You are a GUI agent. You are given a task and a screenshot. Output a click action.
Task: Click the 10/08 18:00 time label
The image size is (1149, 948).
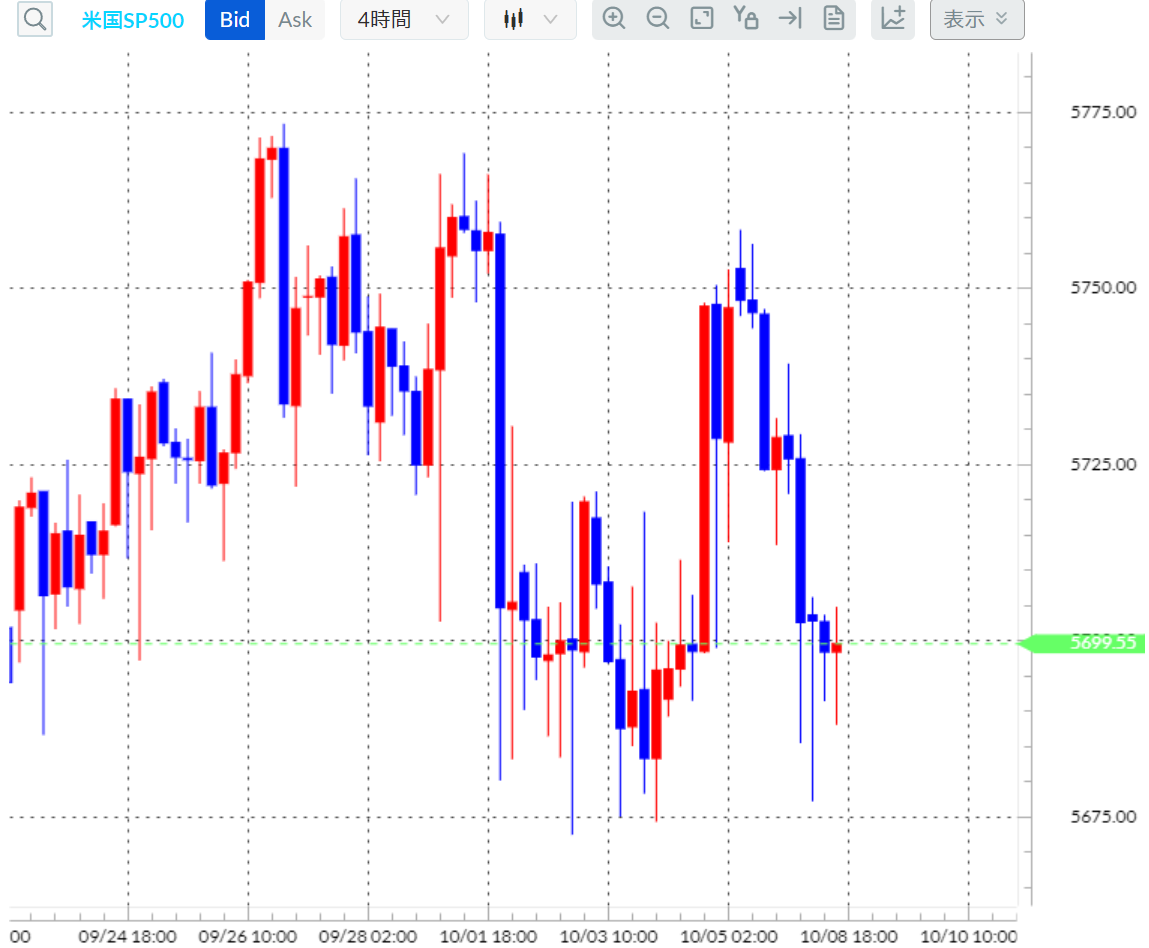[x=849, y=937]
